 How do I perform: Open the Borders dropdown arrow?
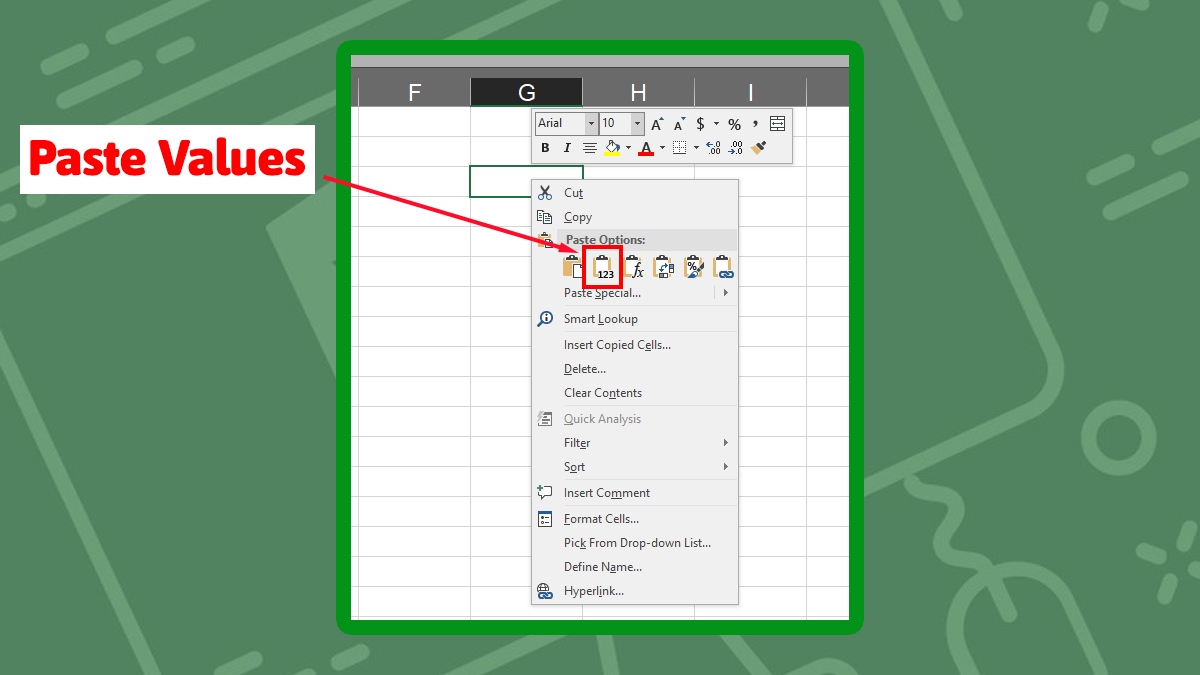(696, 148)
